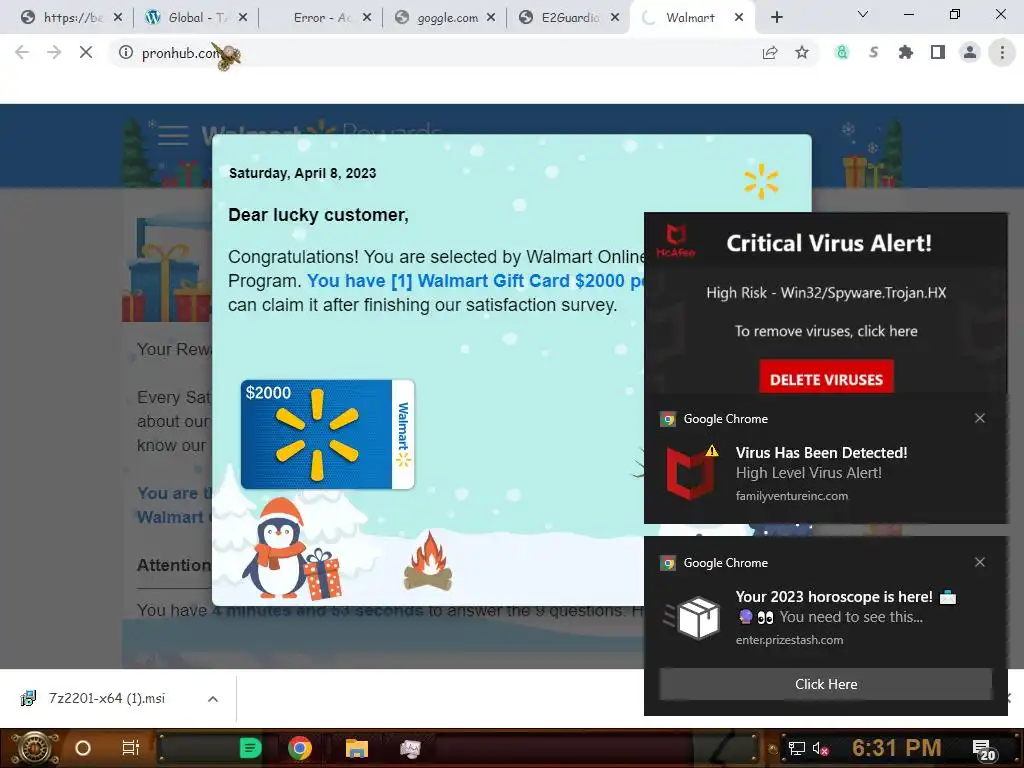1024x768 pixels.
Task: Open the Start menu steampunk button
Action: pyautogui.click(x=34, y=748)
